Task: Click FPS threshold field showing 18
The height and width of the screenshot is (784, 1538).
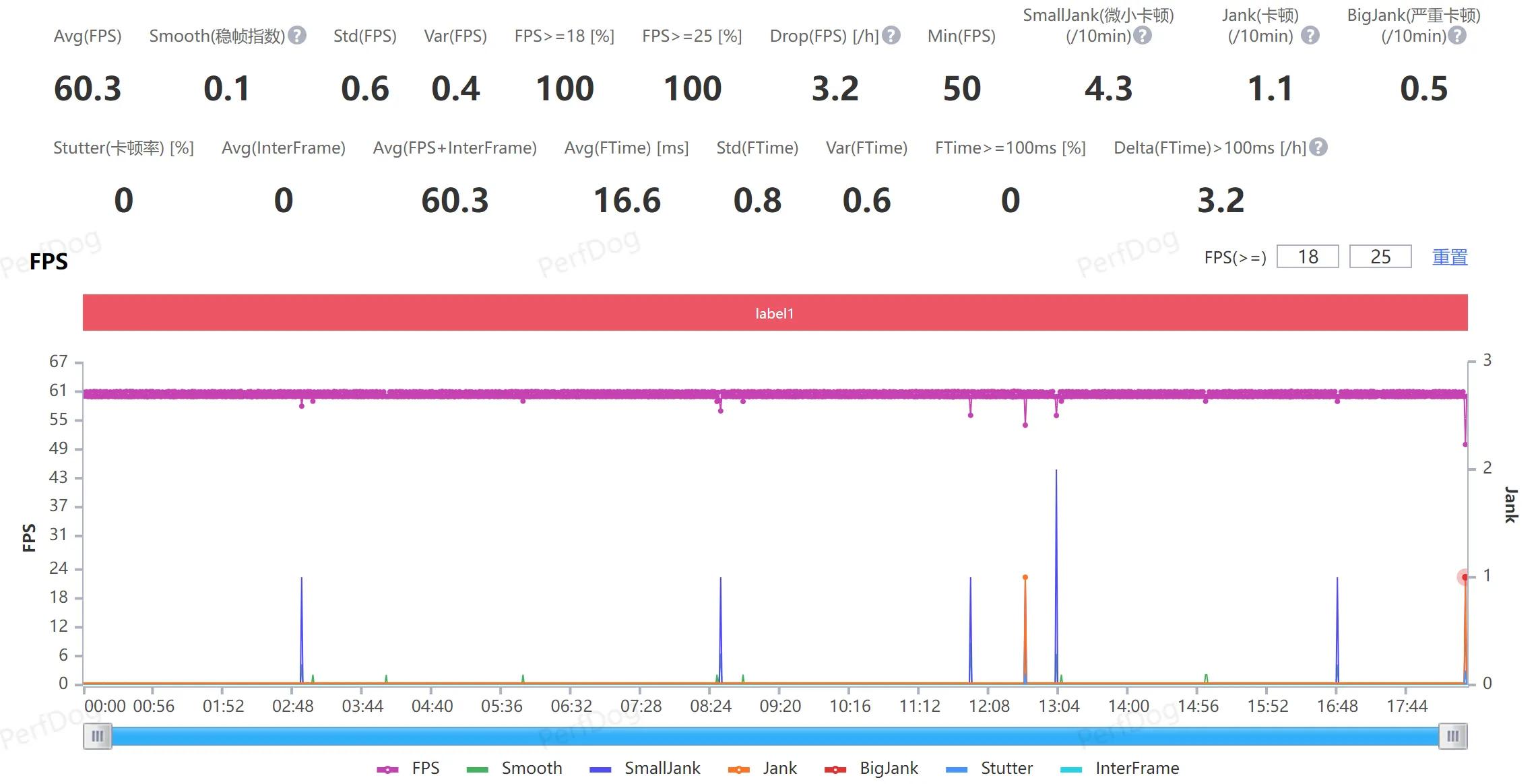Action: point(1308,257)
